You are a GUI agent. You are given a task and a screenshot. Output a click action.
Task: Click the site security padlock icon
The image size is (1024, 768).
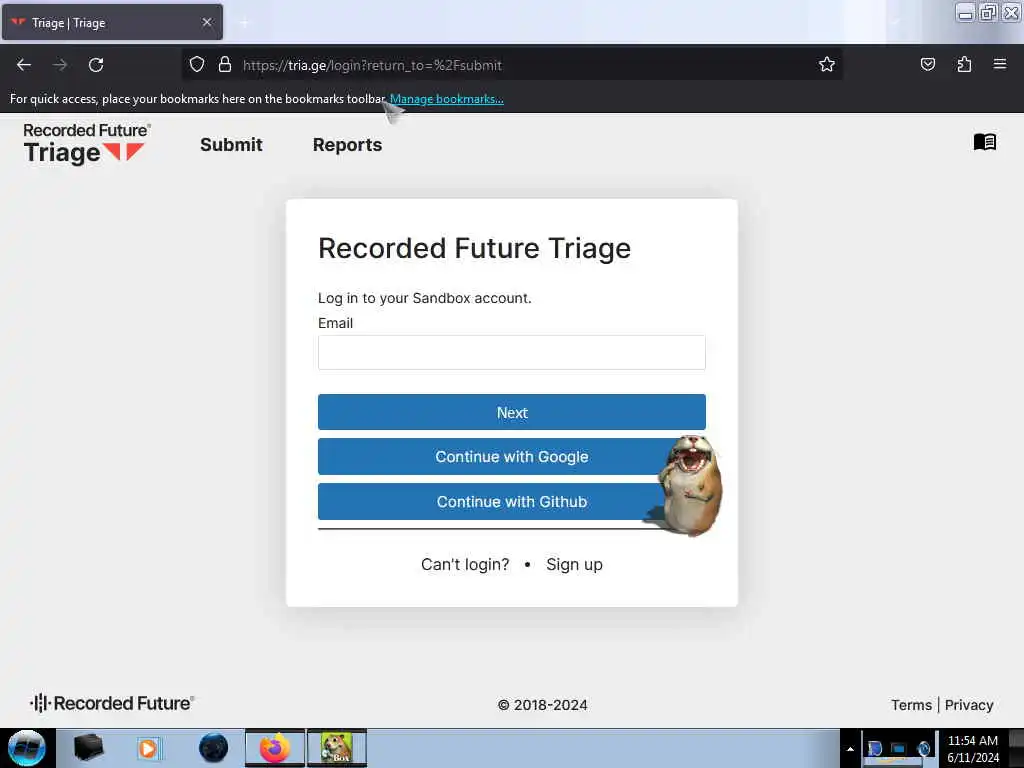tap(225, 64)
